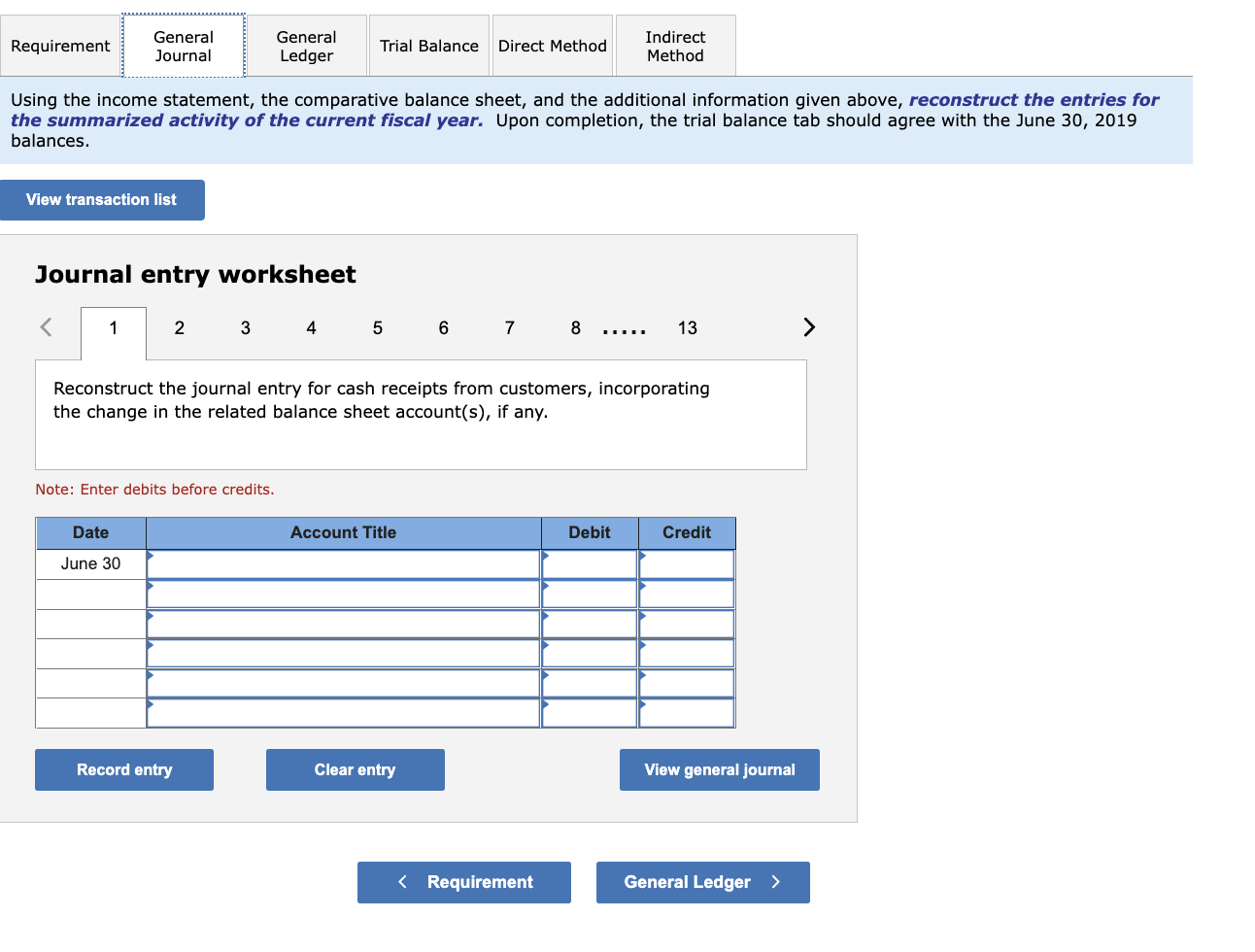
Task: Click the Debit column header
Action: tap(590, 533)
